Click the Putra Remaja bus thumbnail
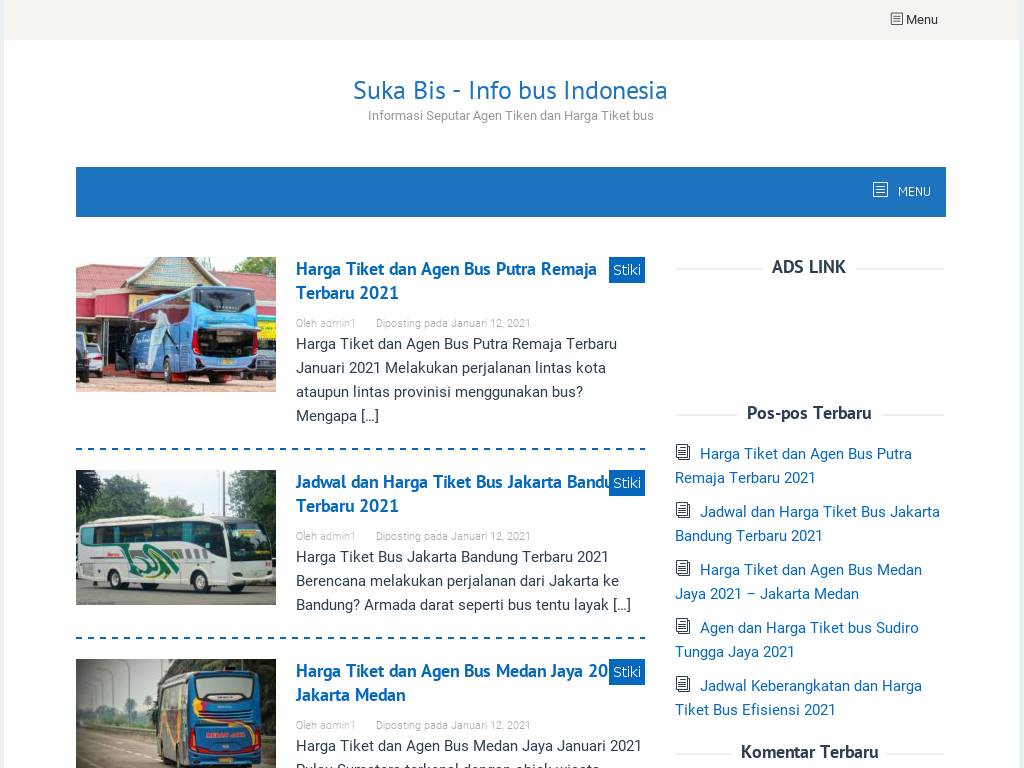This screenshot has width=1024, height=768. click(176, 324)
